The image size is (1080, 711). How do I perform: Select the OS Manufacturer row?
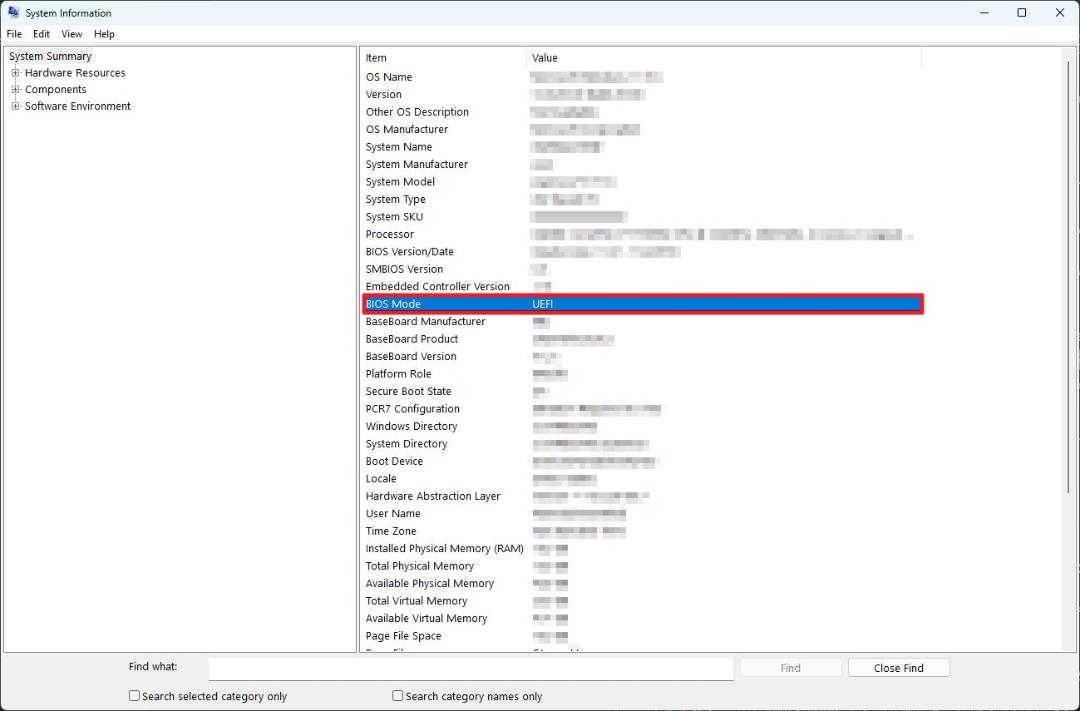pos(642,130)
